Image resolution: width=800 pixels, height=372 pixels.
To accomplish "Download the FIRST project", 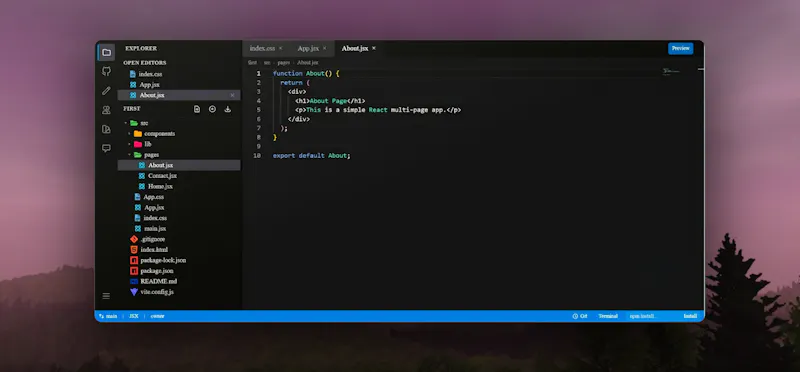I will [228, 109].
